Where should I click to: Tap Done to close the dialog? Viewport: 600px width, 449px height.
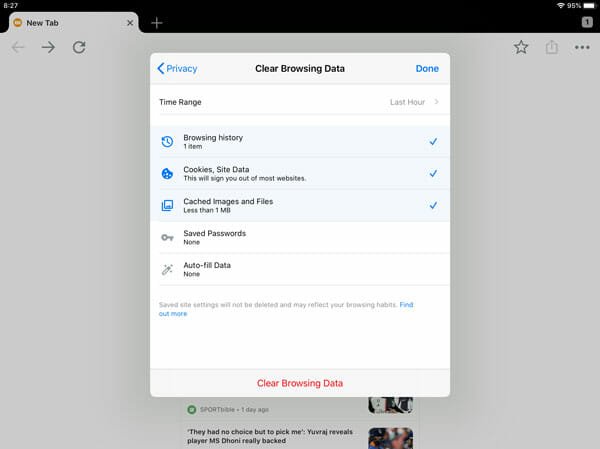tap(426, 69)
